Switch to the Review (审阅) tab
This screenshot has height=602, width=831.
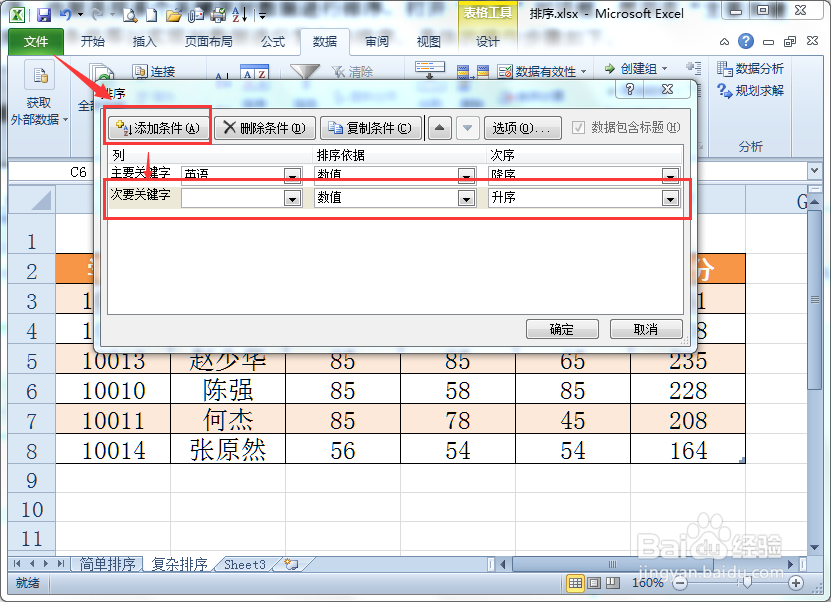(377, 41)
